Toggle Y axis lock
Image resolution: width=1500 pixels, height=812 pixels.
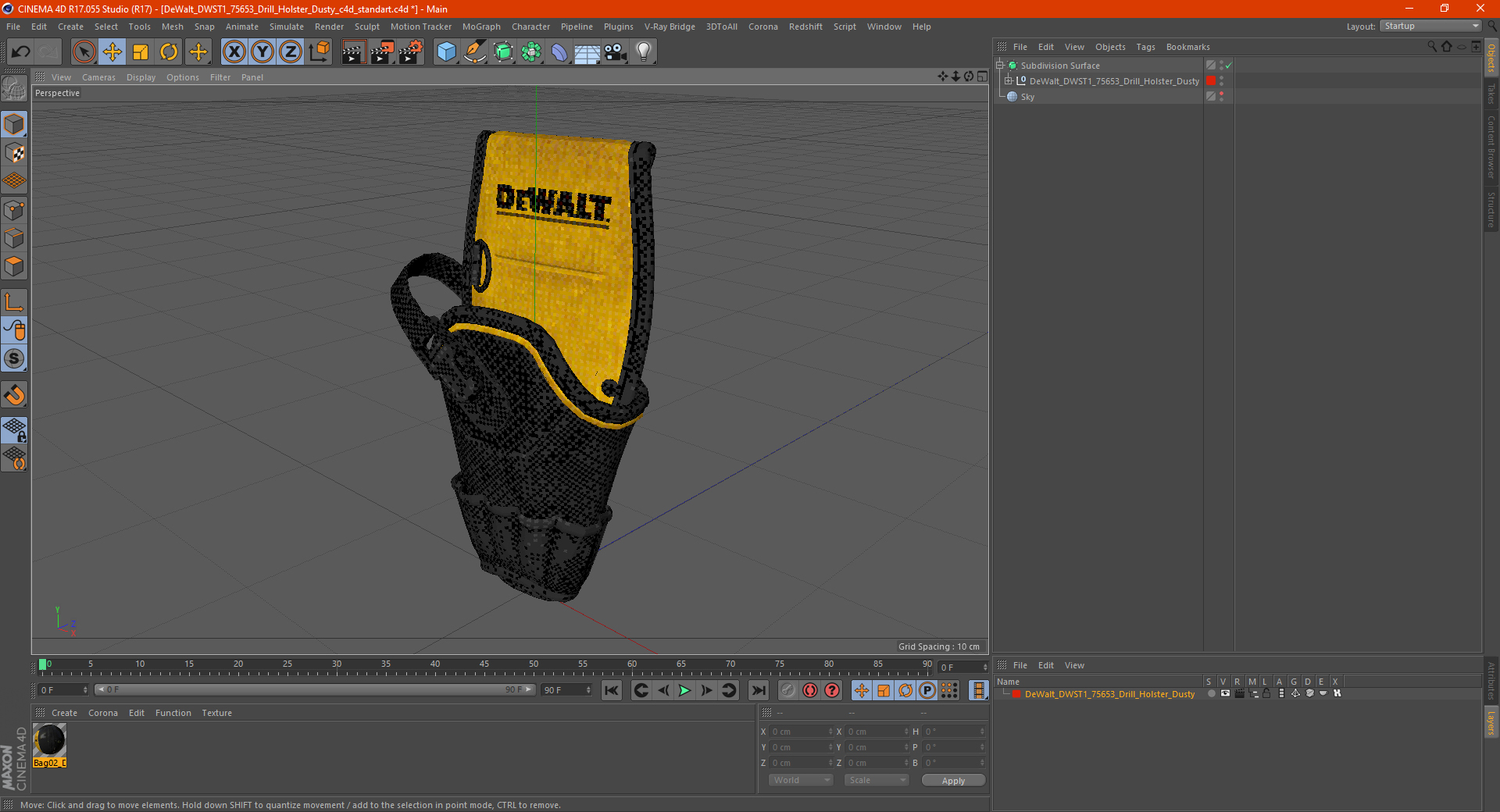[262, 52]
